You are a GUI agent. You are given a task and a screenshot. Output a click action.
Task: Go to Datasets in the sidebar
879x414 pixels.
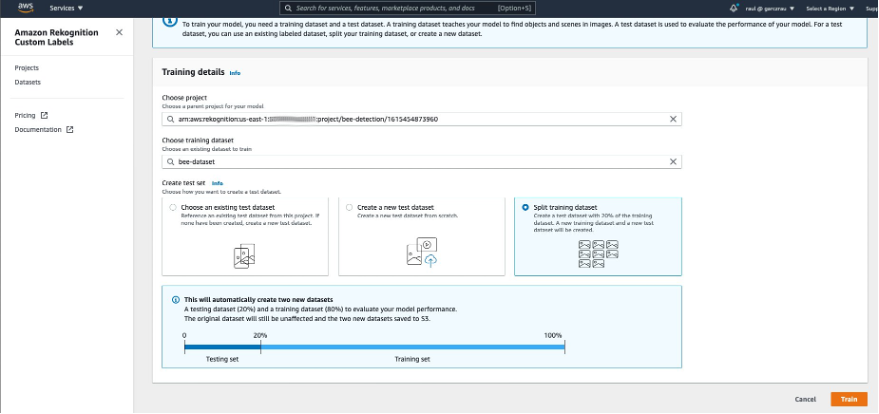[27, 82]
